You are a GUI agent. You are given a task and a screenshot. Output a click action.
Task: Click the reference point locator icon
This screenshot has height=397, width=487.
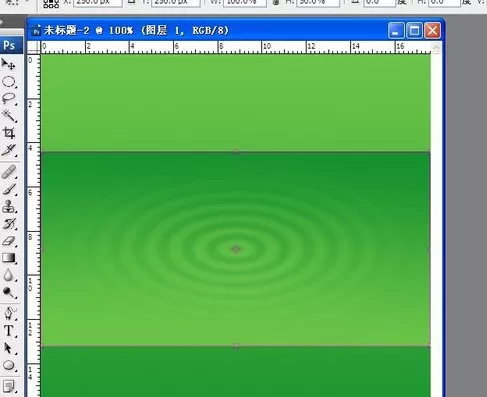tap(51, 3)
